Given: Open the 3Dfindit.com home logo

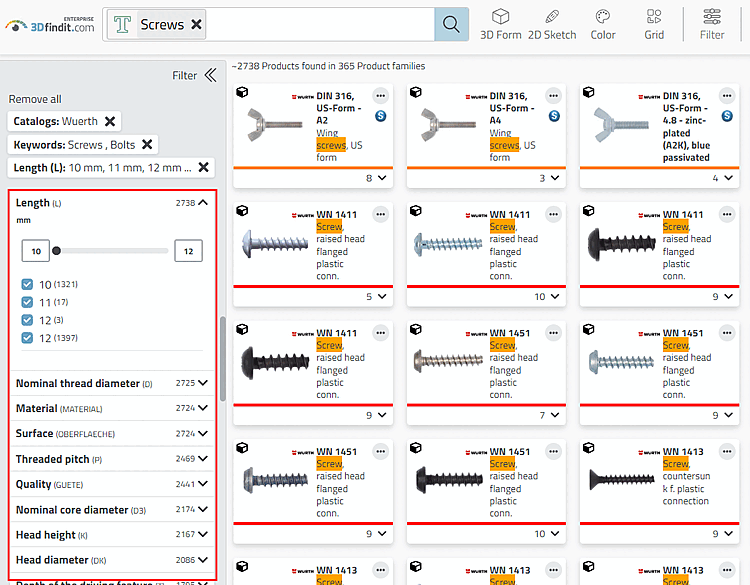Looking at the screenshot, I should [x=50, y=24].
